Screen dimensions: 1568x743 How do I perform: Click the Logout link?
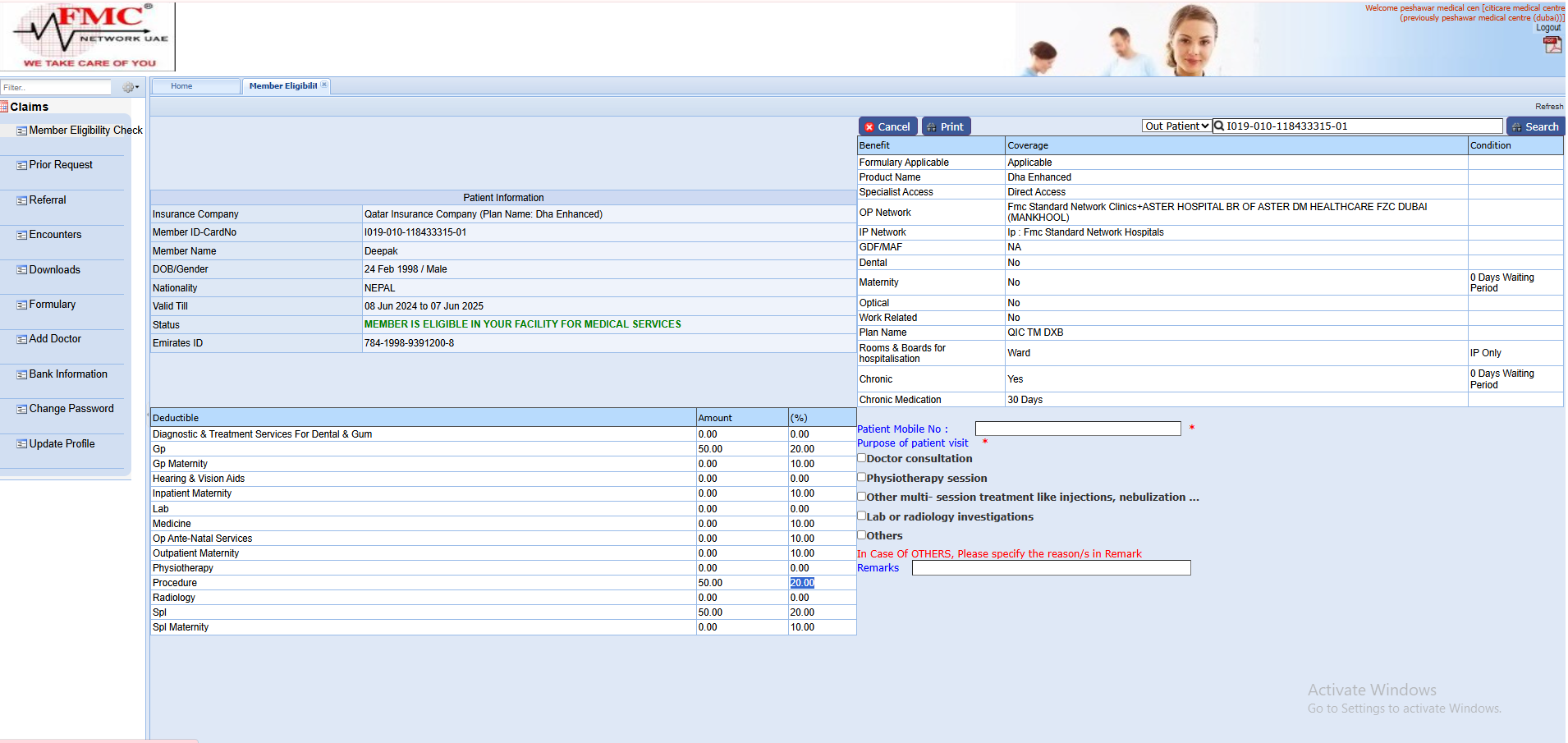tap(1547, 28)
